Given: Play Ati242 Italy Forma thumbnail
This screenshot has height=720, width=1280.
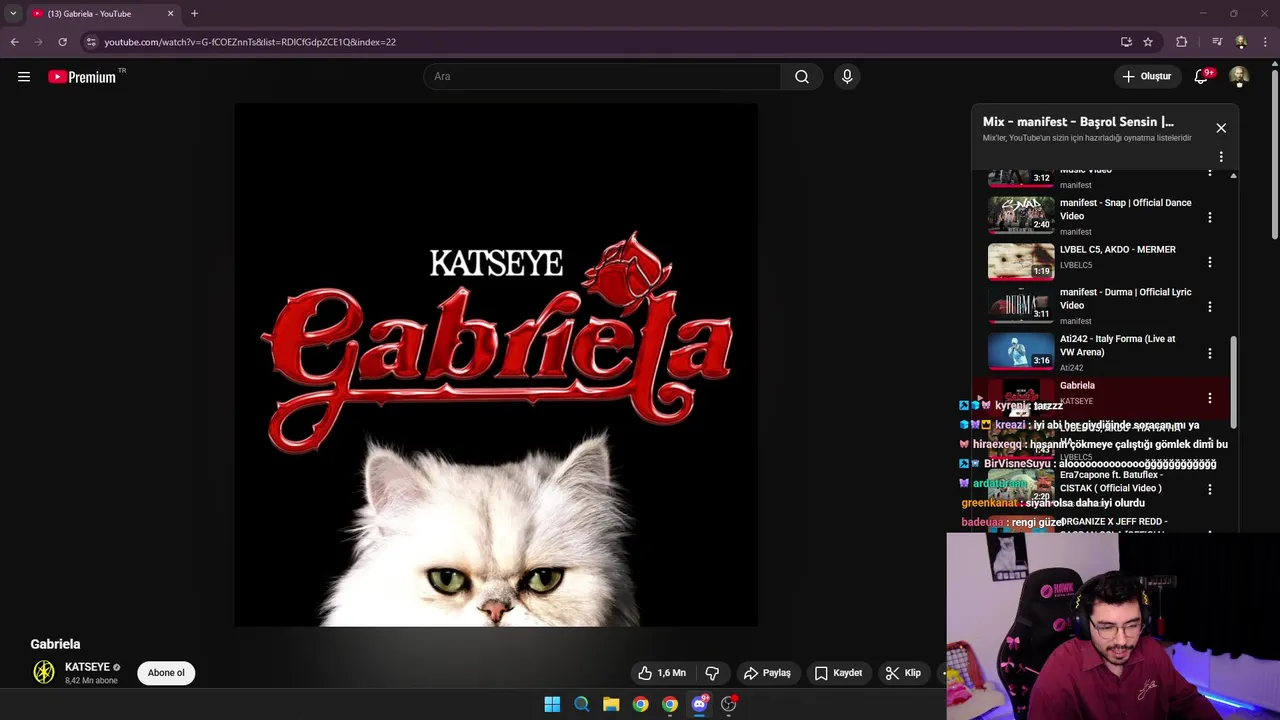Looking at the screenshot, I should tap(1021, 351).
